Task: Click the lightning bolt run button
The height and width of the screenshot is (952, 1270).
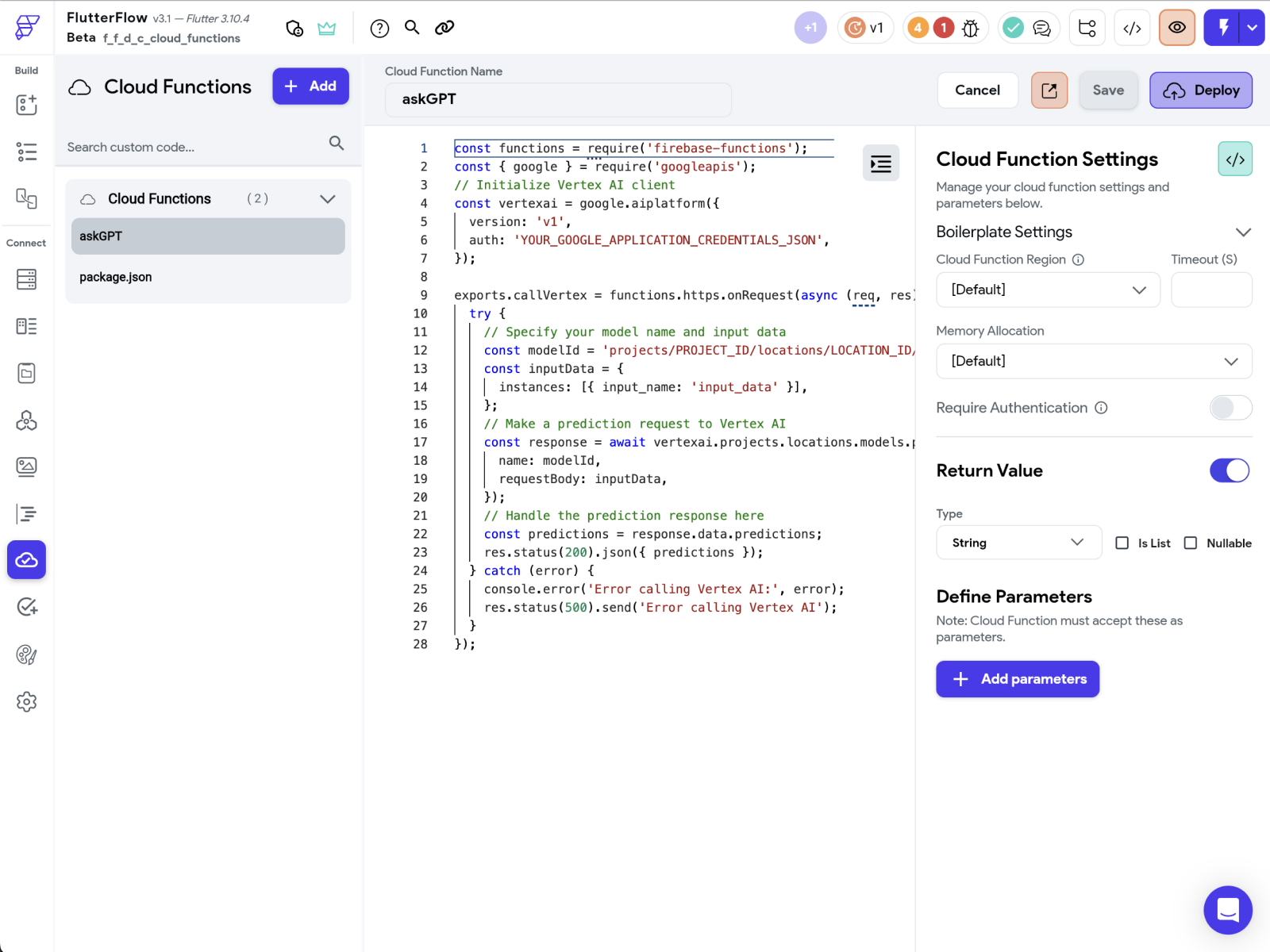Action: 1223,28
